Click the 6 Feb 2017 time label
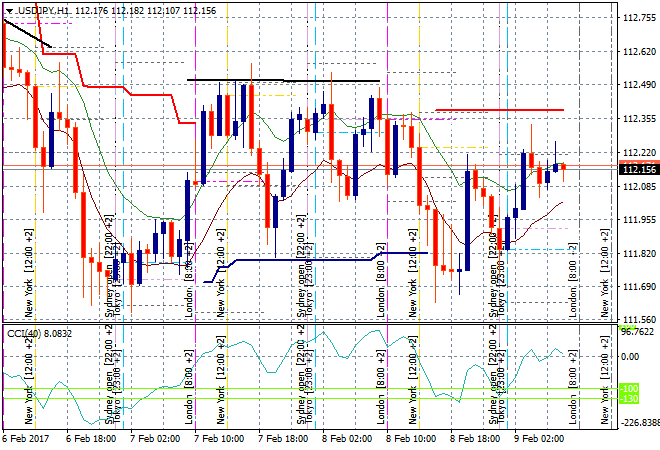Screen dimensions: 660x450 [26, 439]
